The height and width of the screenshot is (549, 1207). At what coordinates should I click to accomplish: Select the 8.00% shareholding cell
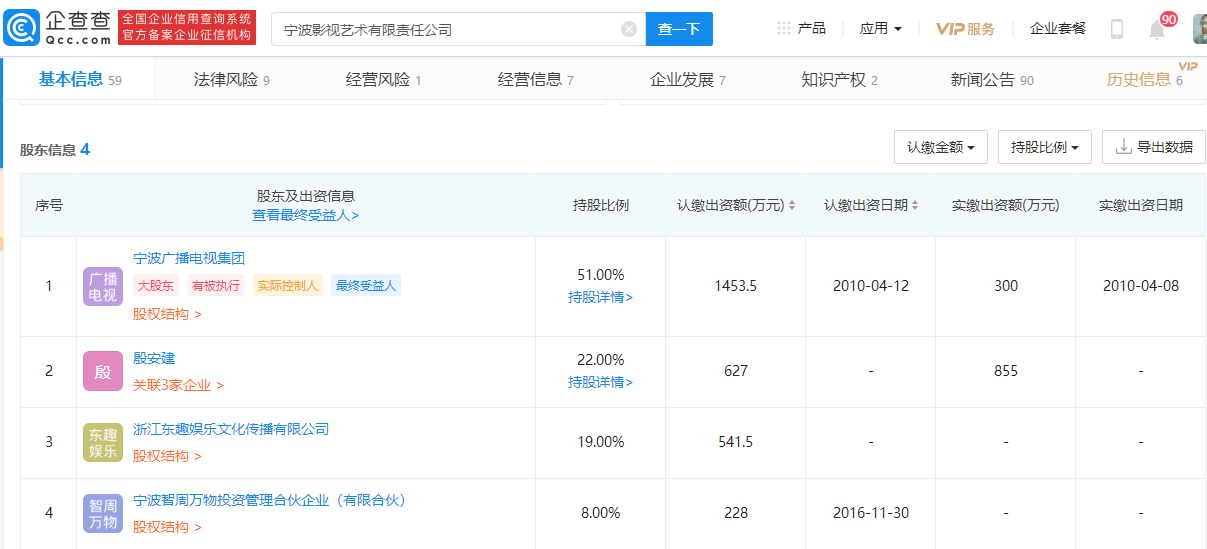point(600,513)
